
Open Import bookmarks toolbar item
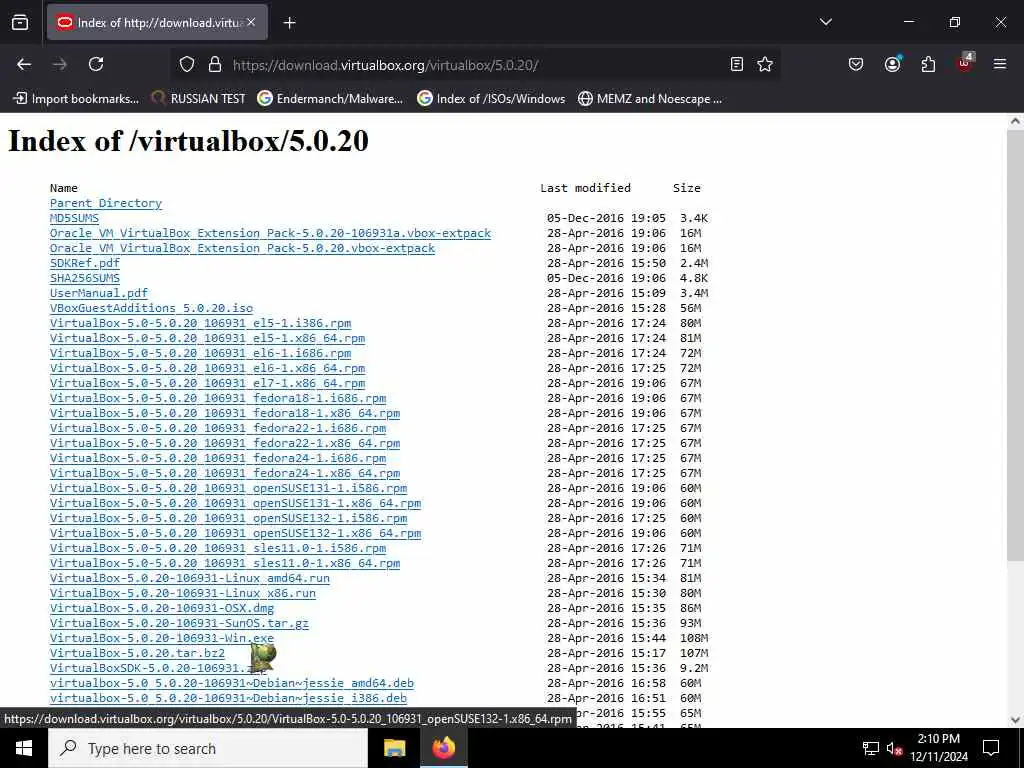click(76, 99)
